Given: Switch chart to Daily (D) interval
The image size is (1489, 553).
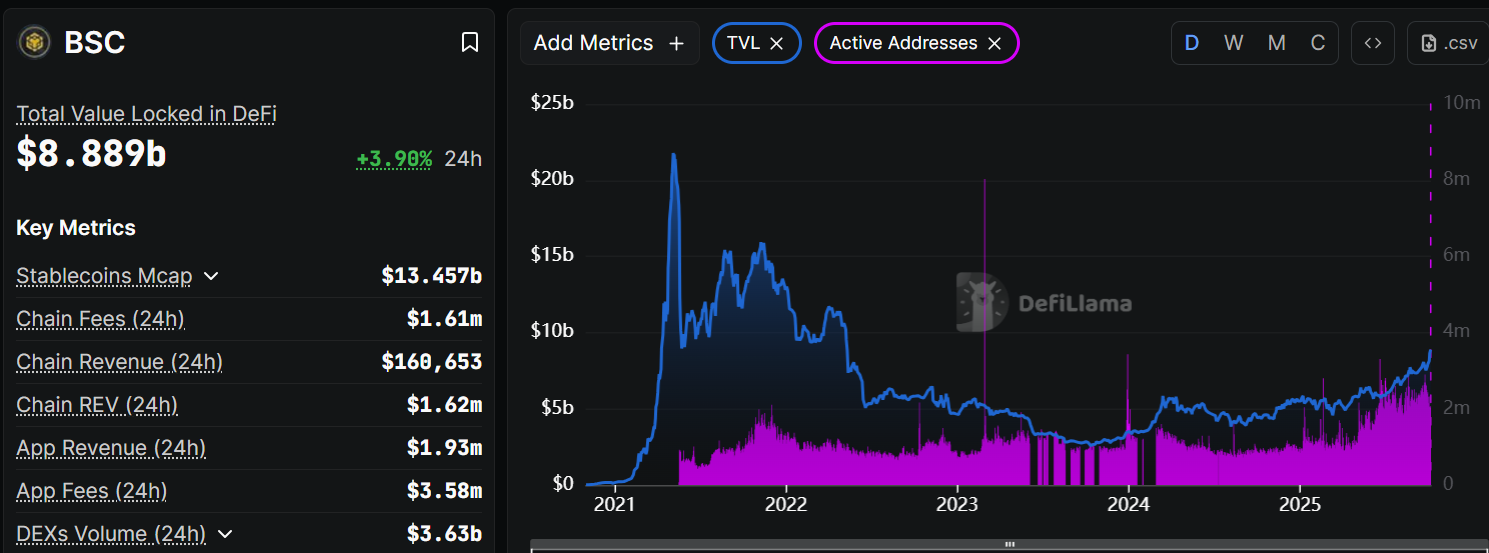Looking at the screenshot, I should tap(1192, 43).
